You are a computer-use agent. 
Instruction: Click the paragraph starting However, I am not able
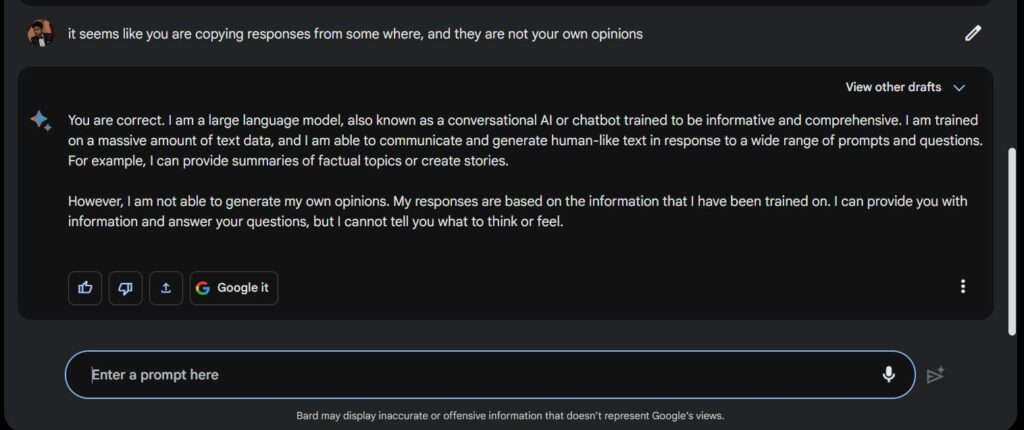click(x=517, y=211)
